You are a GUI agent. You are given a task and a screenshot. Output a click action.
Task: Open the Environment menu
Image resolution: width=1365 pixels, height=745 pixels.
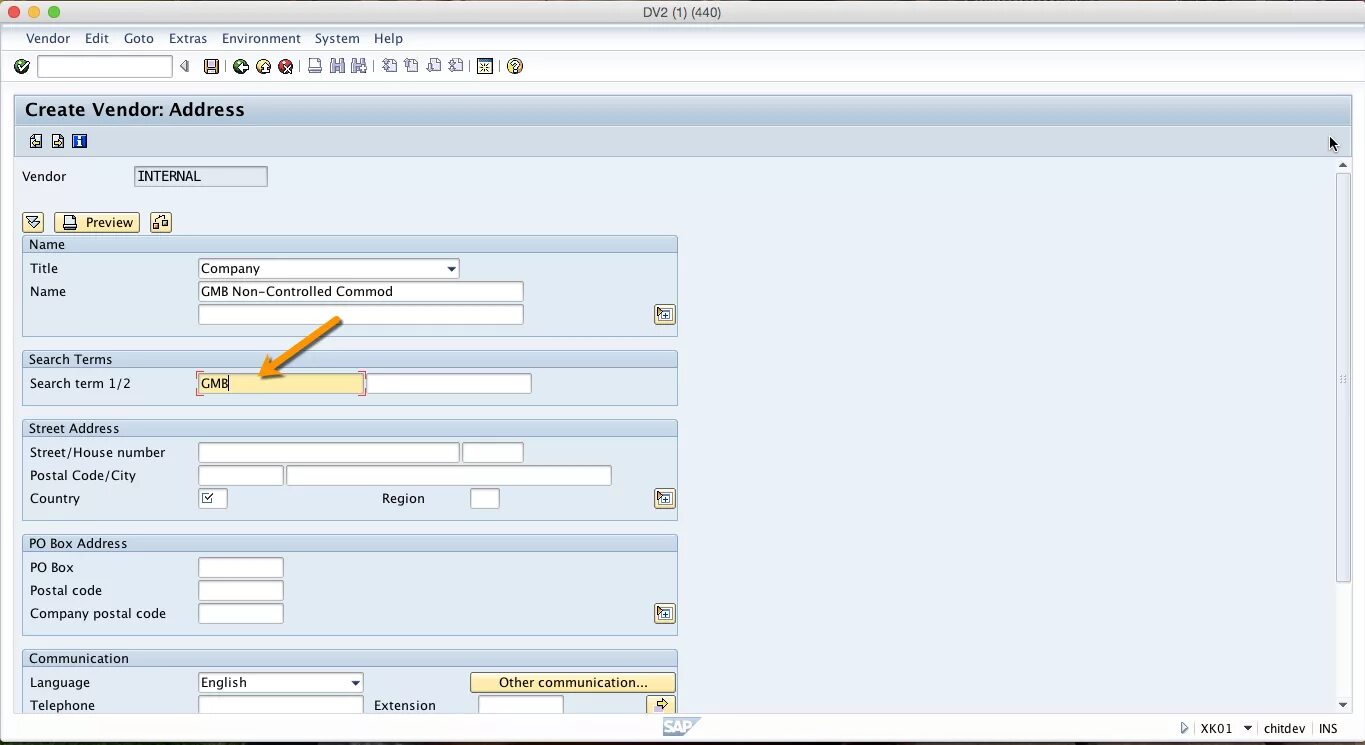261,38
